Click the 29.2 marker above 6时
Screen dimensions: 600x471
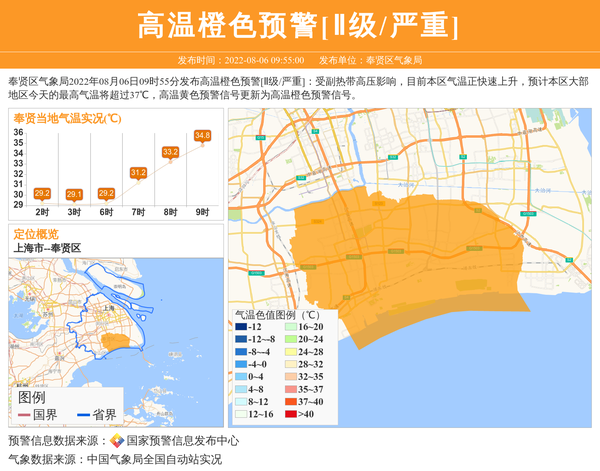tap(106, 193)
